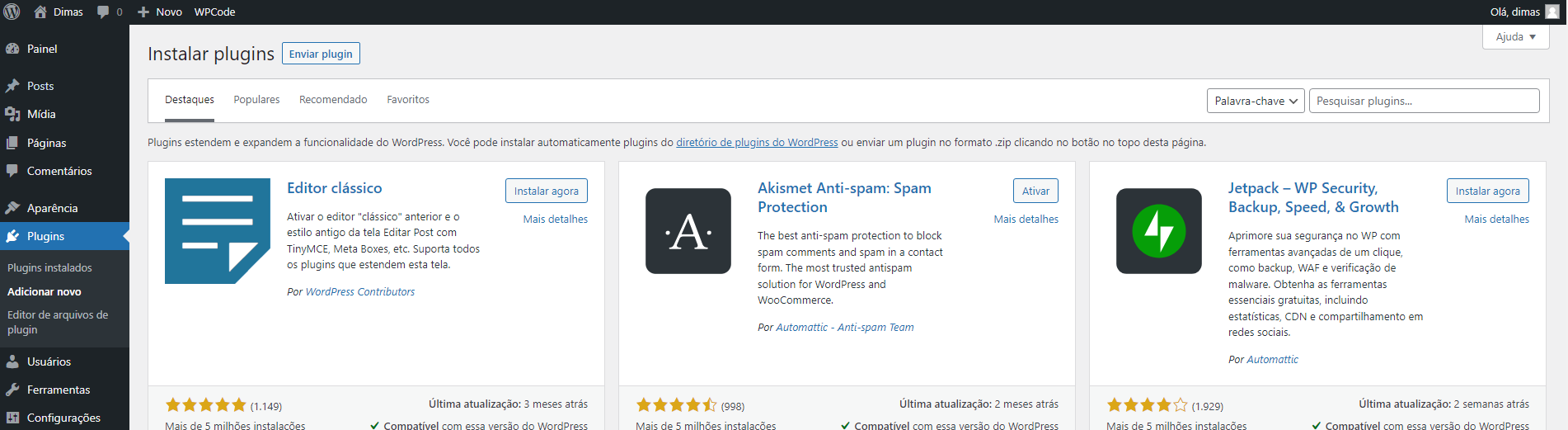Click the Jetpack plugin logo thumbnail

point(1159,231)
